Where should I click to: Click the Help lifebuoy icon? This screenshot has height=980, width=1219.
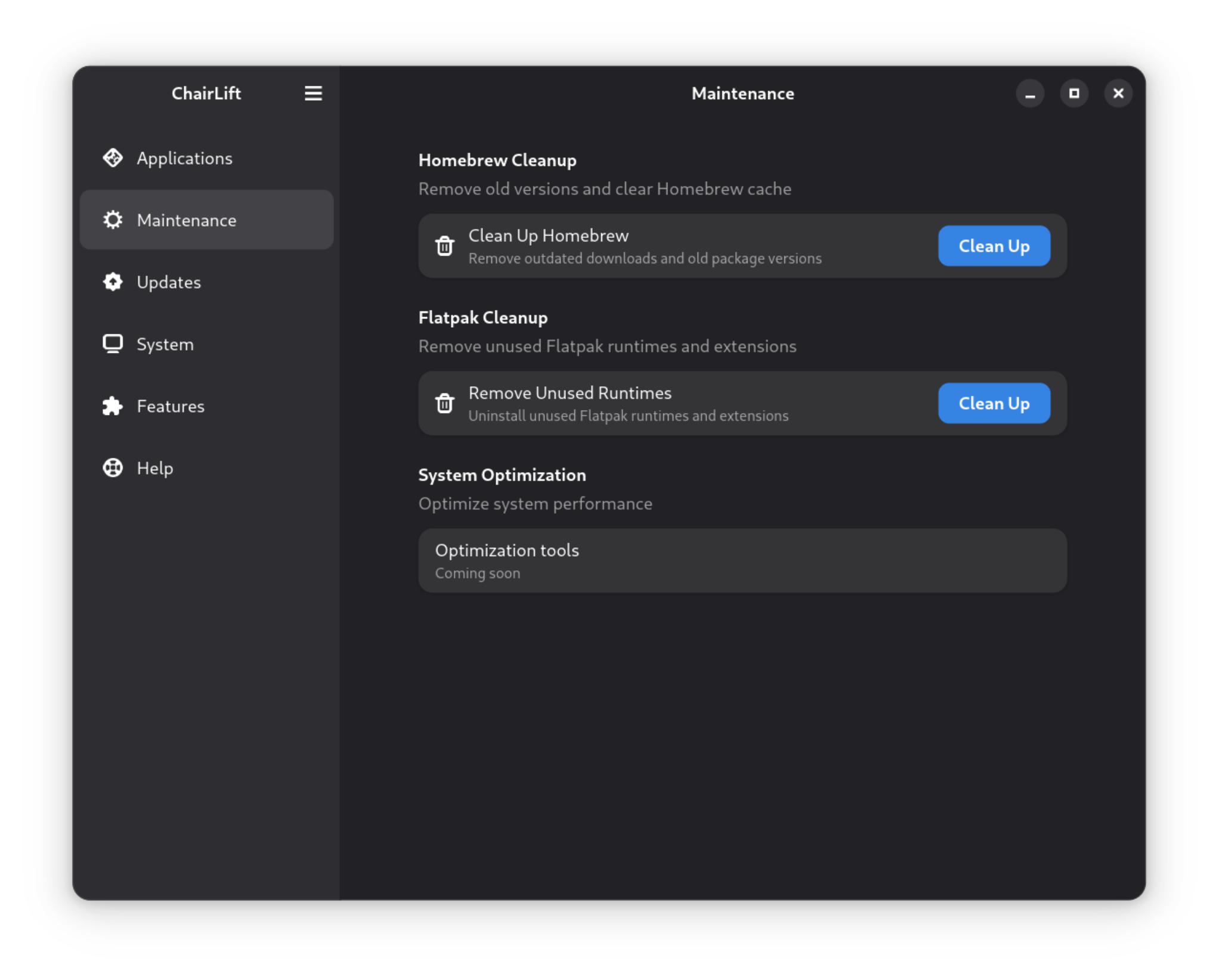point(113,468)
